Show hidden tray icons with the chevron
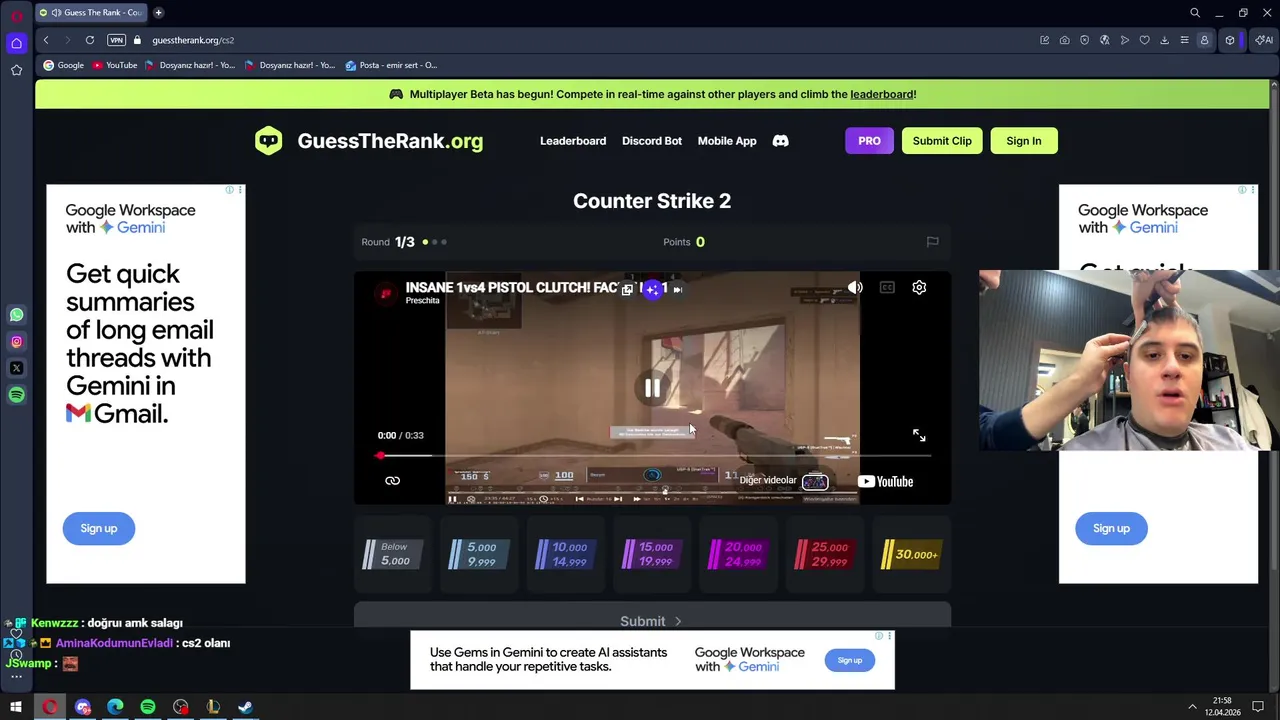1280x720 pixels. [1192, 707]
